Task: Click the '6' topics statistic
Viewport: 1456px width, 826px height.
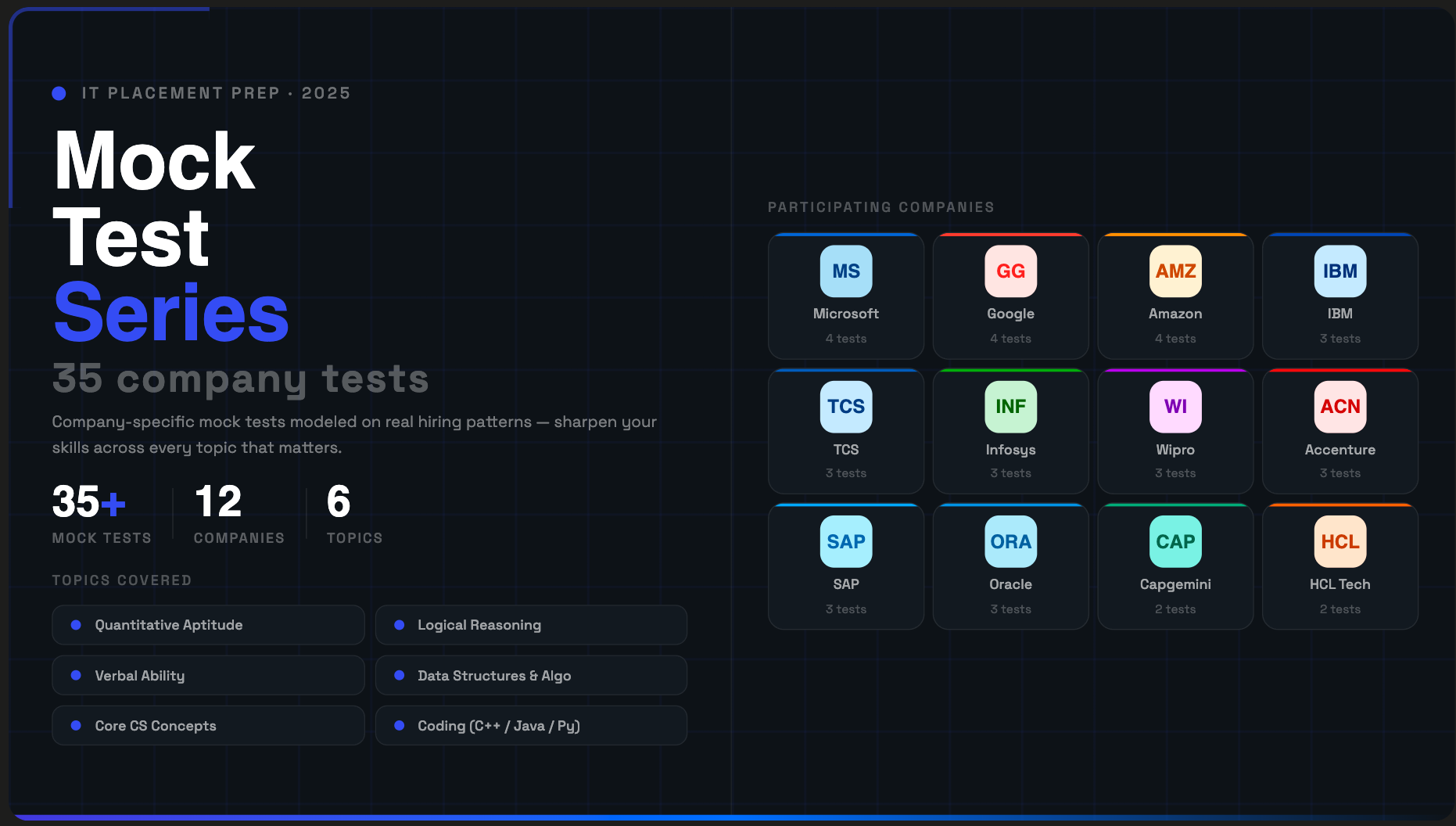Action: pos(339,501)
